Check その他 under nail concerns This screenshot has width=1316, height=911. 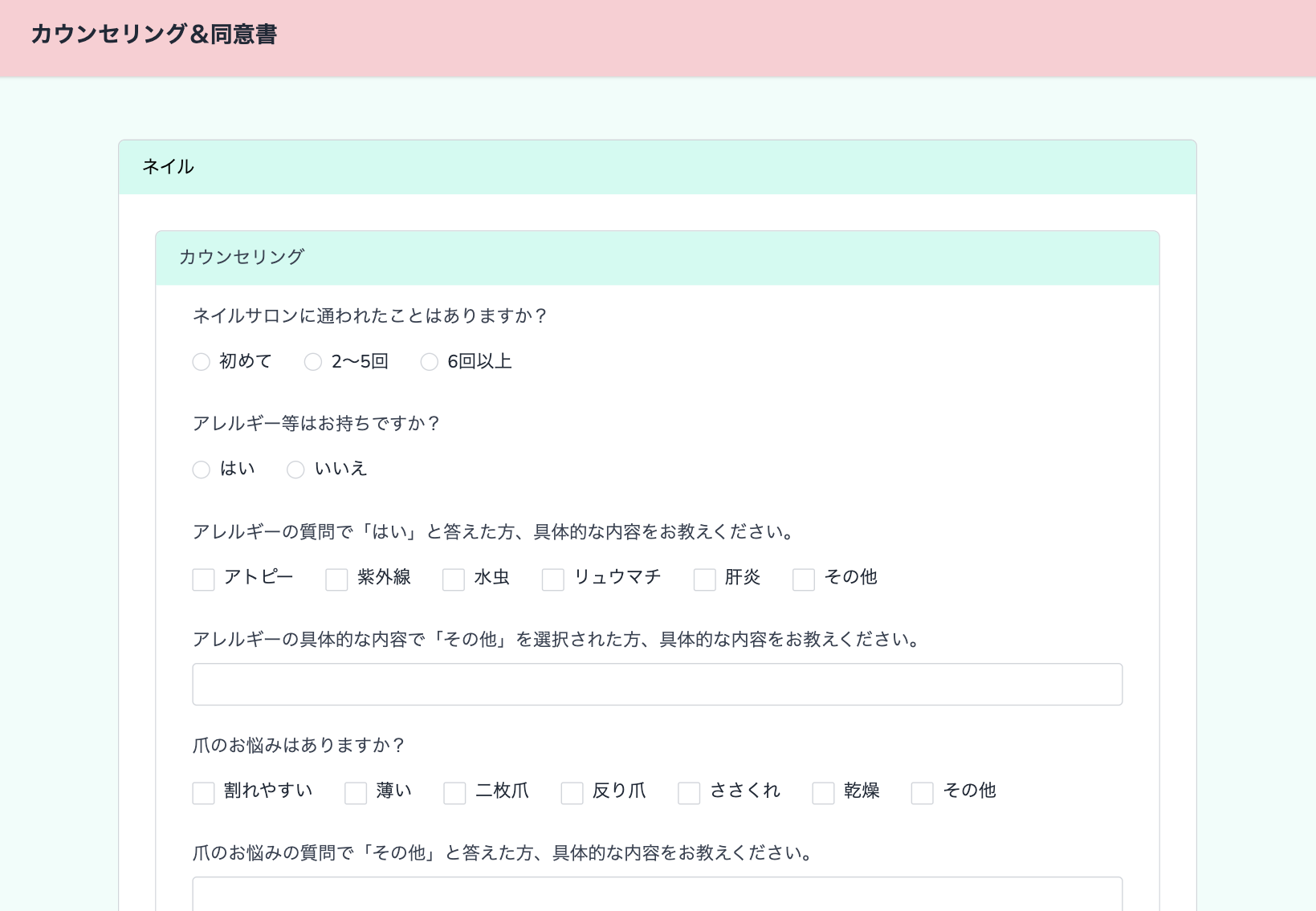922,793
